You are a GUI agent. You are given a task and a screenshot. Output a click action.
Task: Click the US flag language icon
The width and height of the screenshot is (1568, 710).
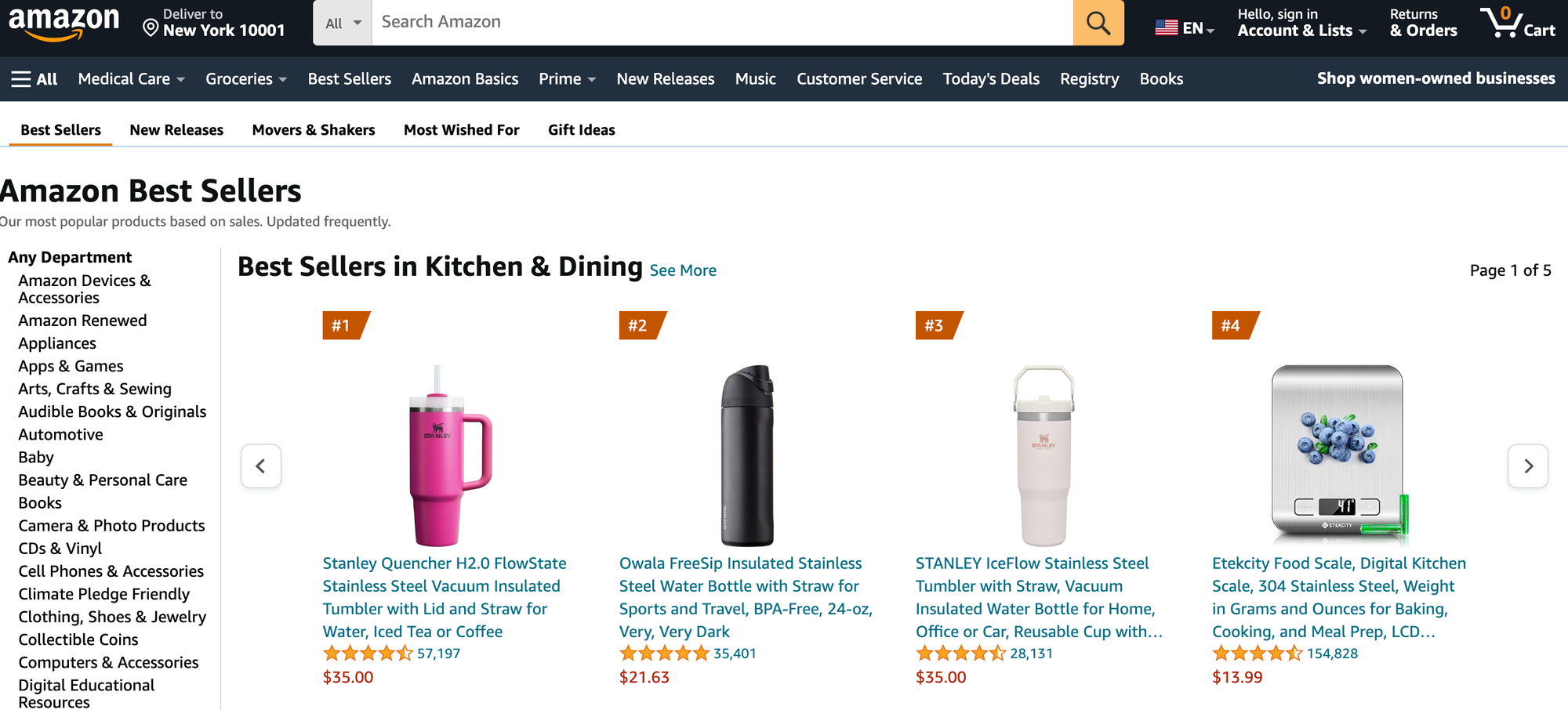1167,25
